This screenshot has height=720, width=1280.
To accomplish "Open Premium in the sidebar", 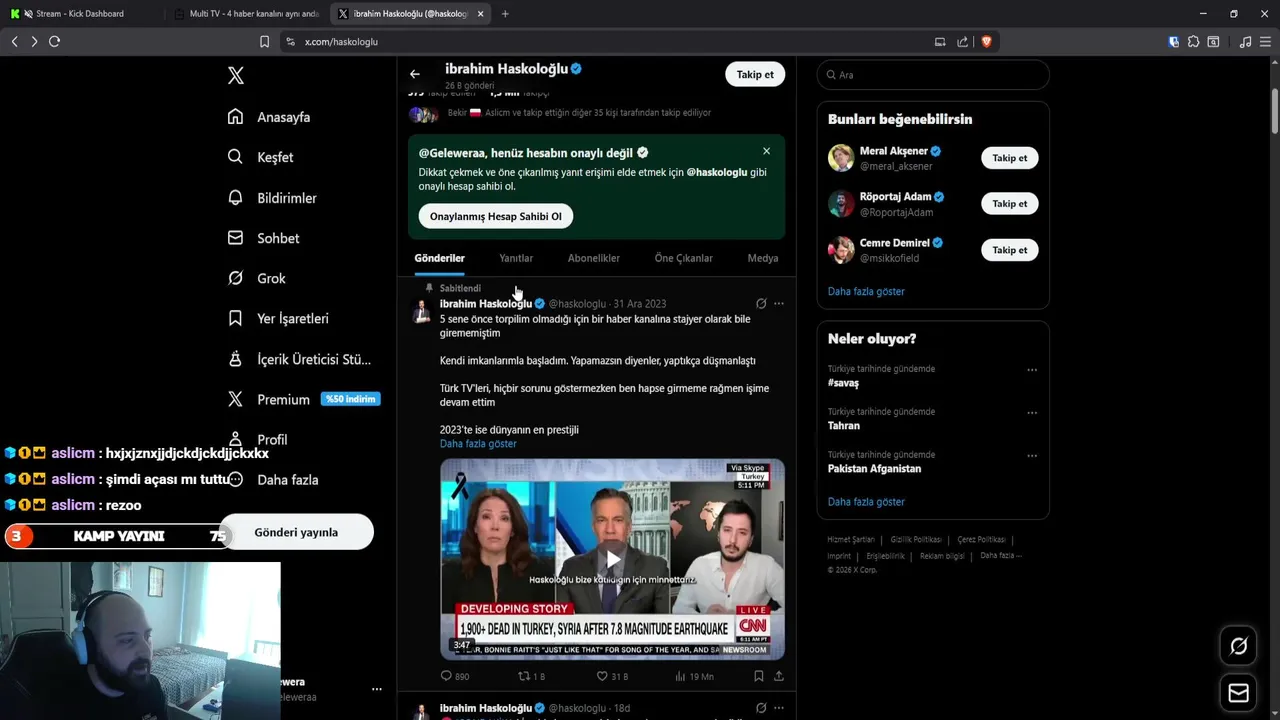I will coord(302,399).
